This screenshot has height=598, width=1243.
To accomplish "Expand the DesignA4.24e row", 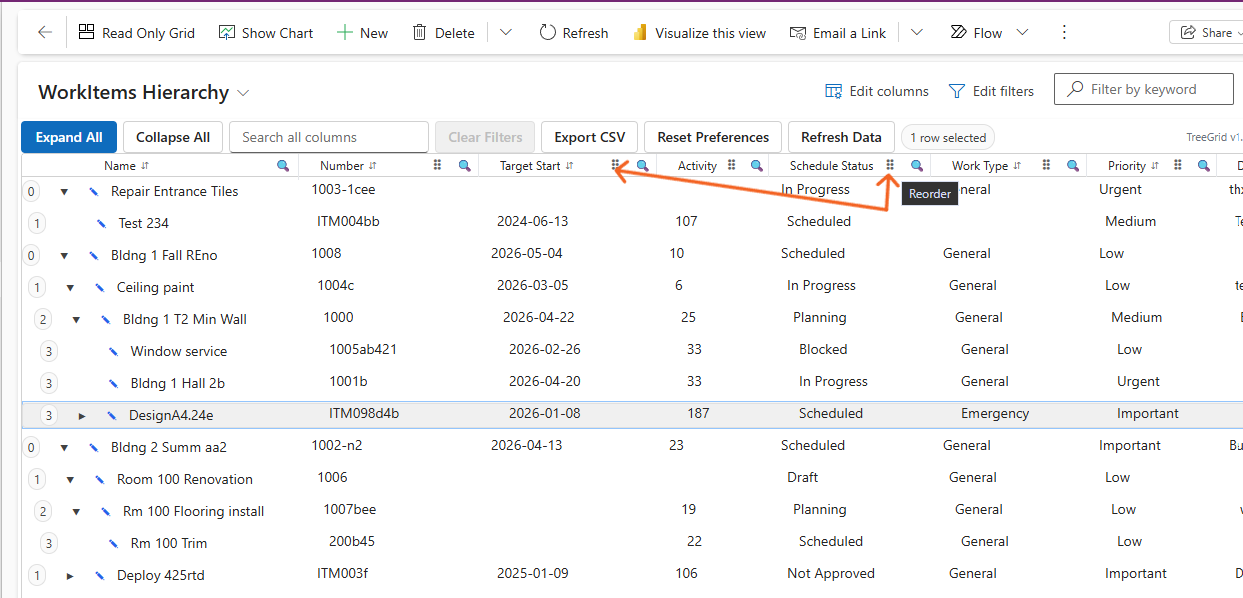I will coord(82,415).
